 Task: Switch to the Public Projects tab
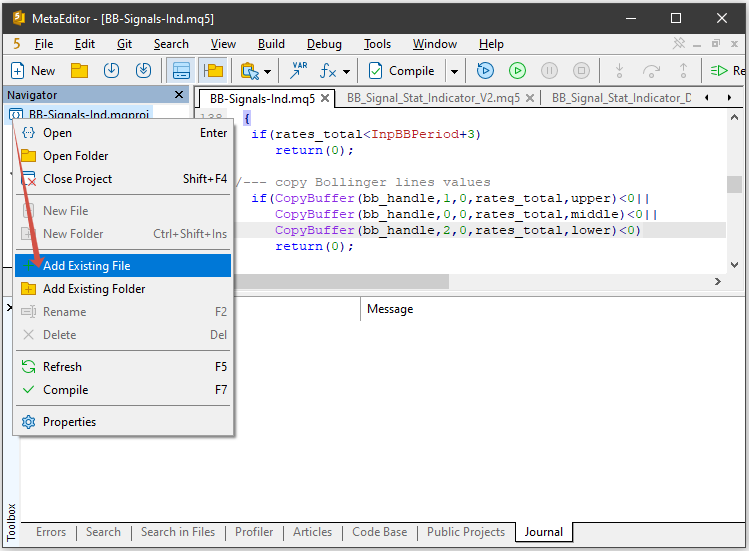466,532
